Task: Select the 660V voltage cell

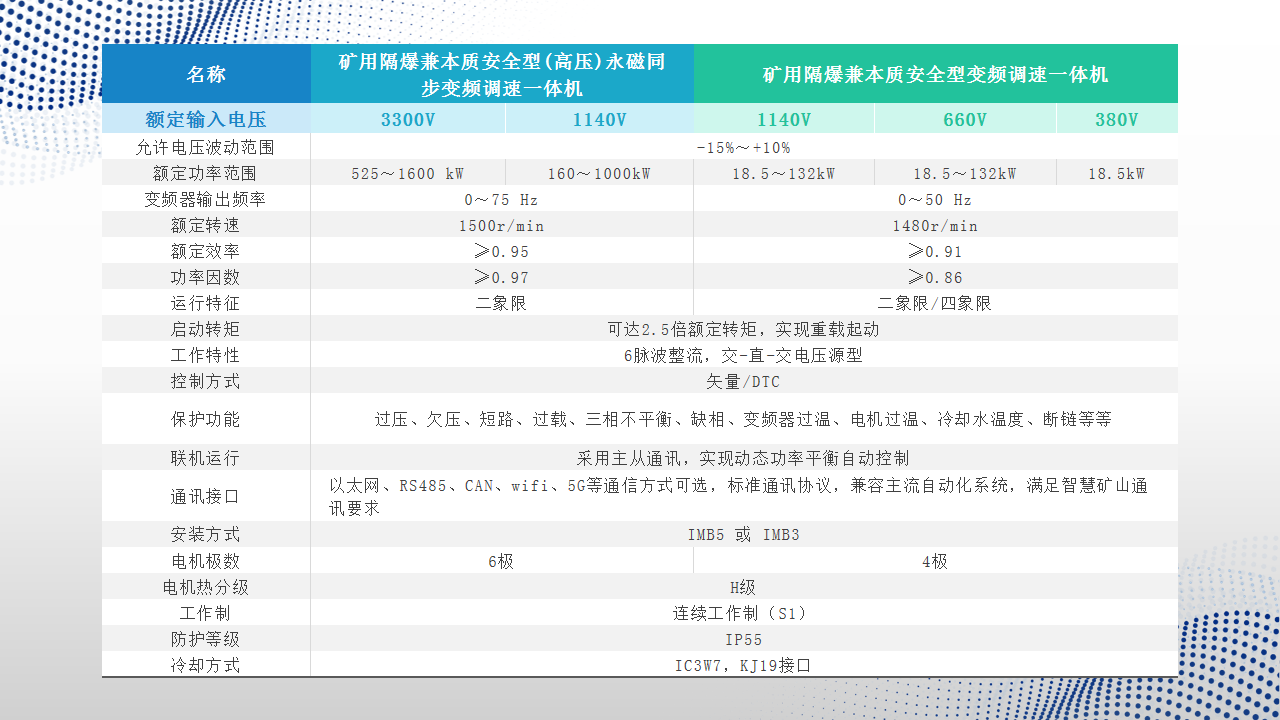Action: click(x=965, y=120)
